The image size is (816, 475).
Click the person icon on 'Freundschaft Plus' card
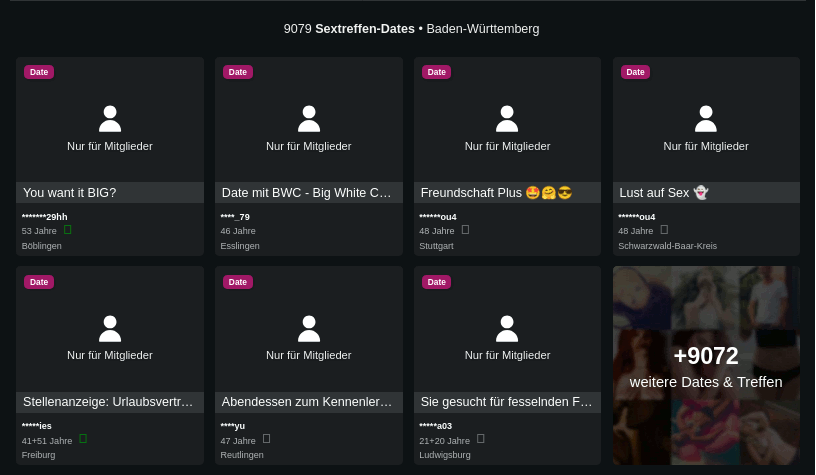tap(507, 119)
